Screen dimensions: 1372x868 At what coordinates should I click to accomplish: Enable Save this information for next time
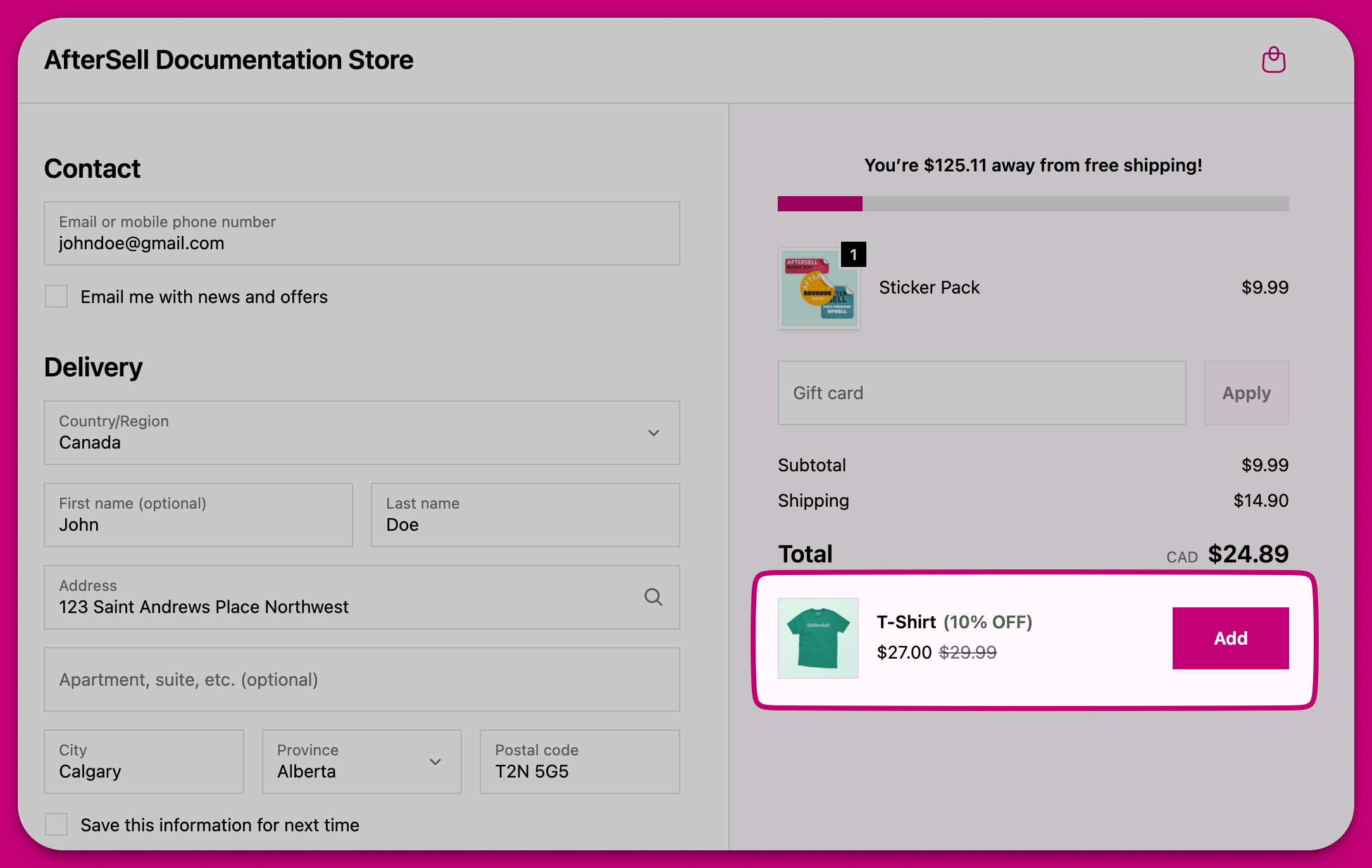[x=56, y=824]
